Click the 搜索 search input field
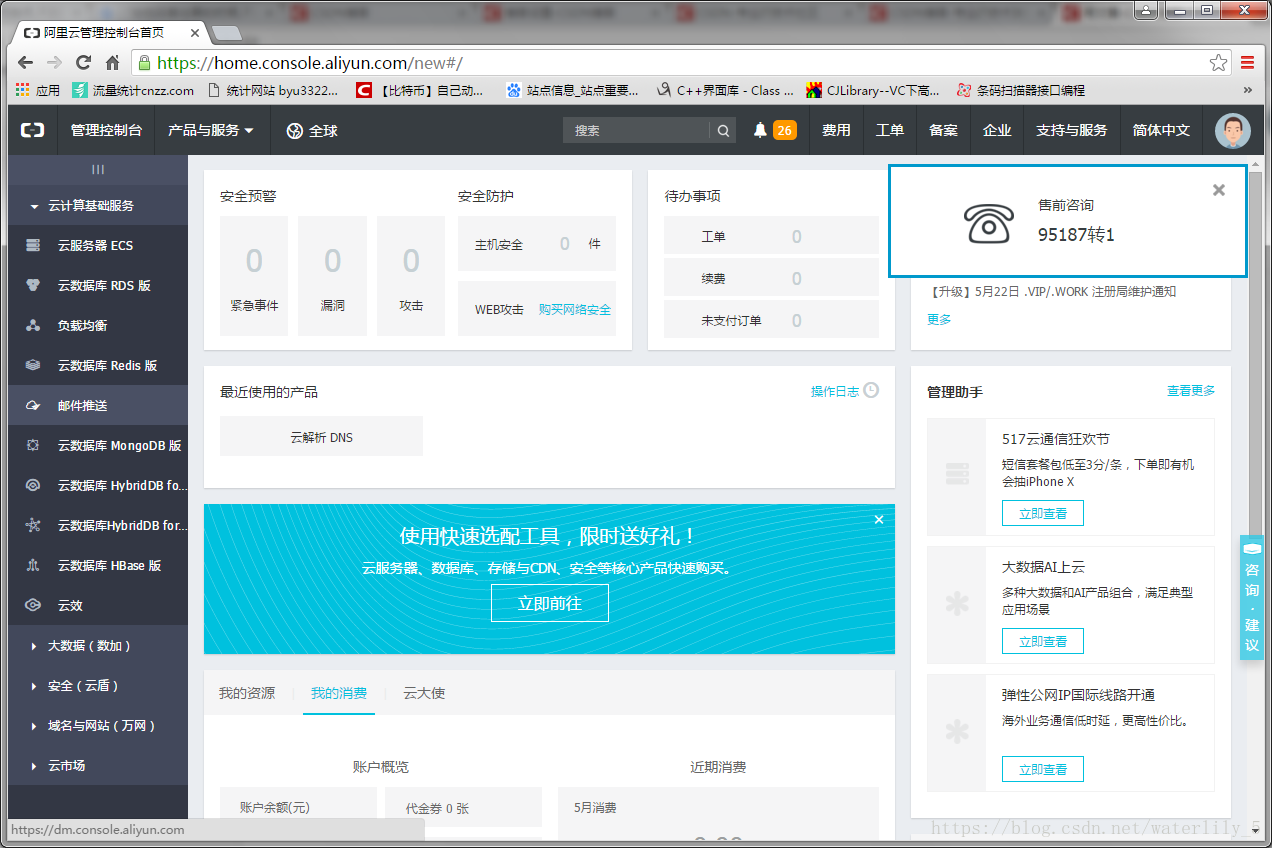 640,130
